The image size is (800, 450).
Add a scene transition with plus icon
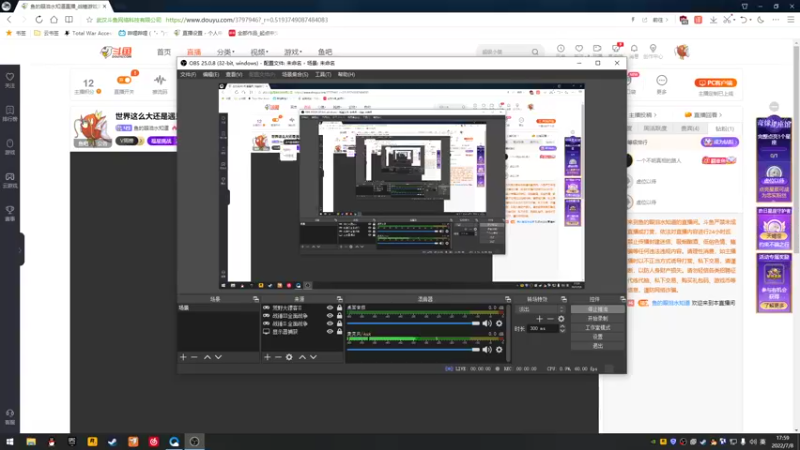pos(539,319)
